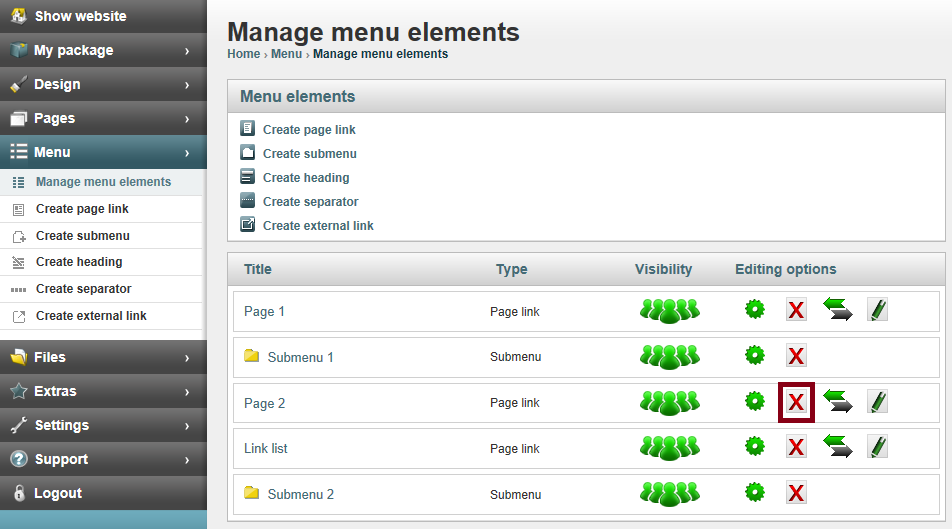Click the edit pencil icon for Page 2
The height and width of the screenshot is (529, 952).
[877, 402]
